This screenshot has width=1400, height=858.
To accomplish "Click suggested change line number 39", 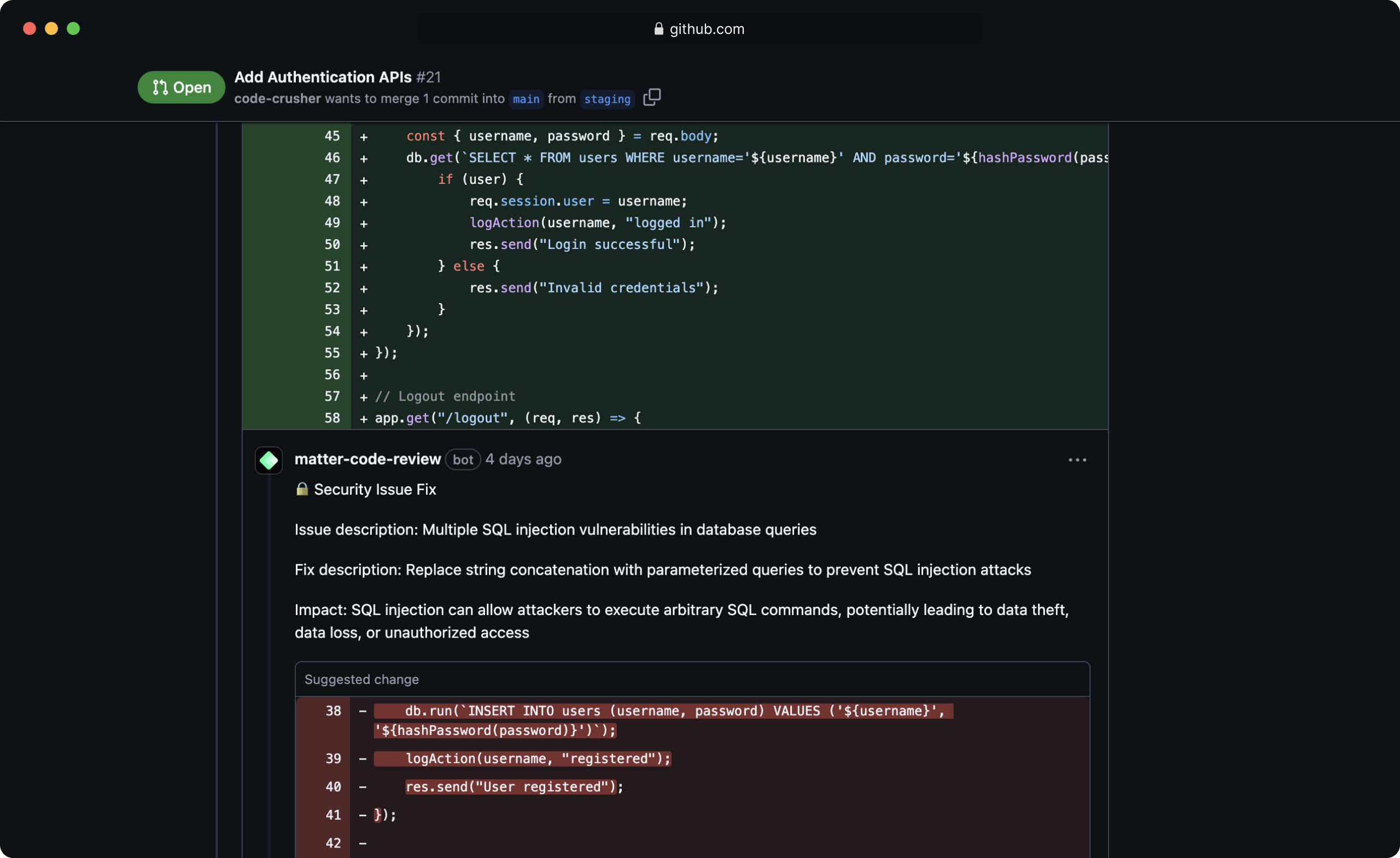I will point(334,758).
